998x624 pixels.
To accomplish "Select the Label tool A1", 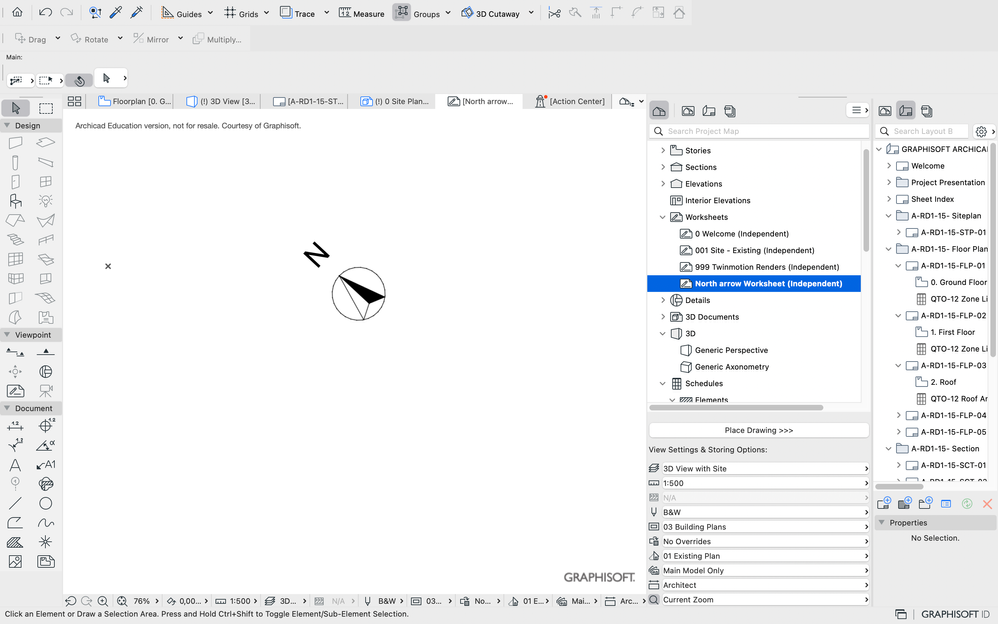I will 46,465.
